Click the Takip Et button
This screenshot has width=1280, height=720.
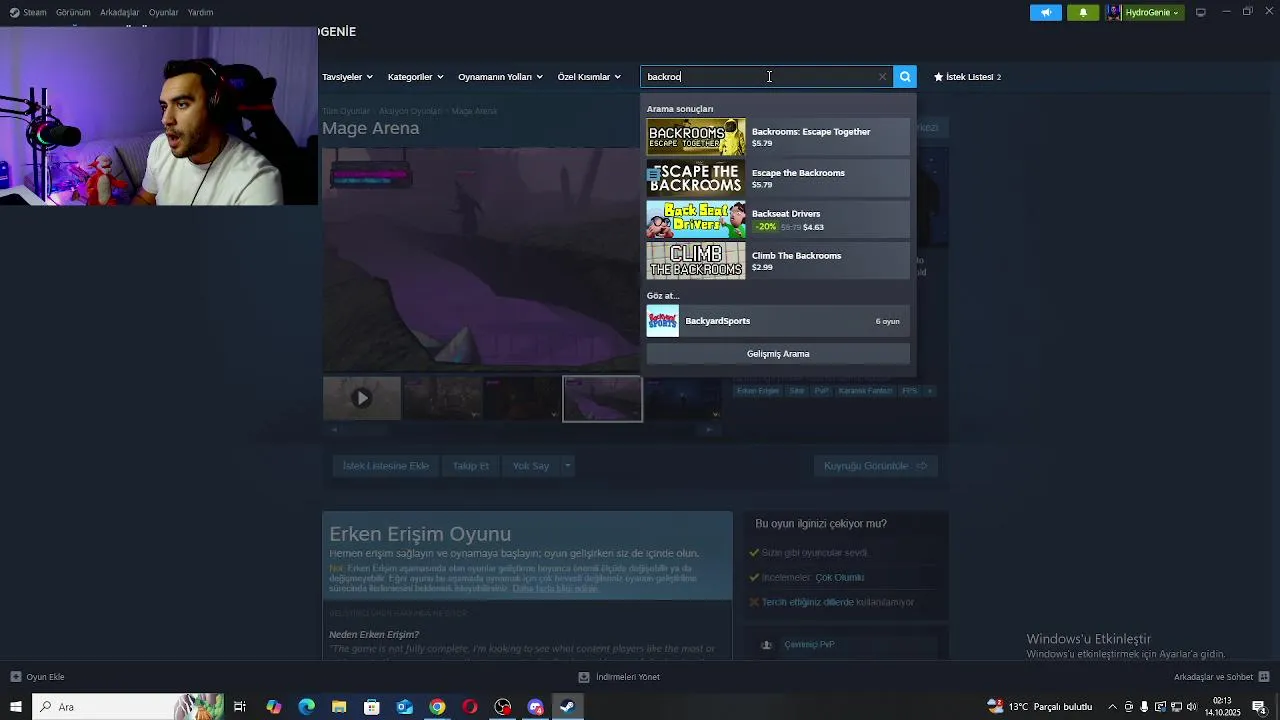(x=470, y=466)
